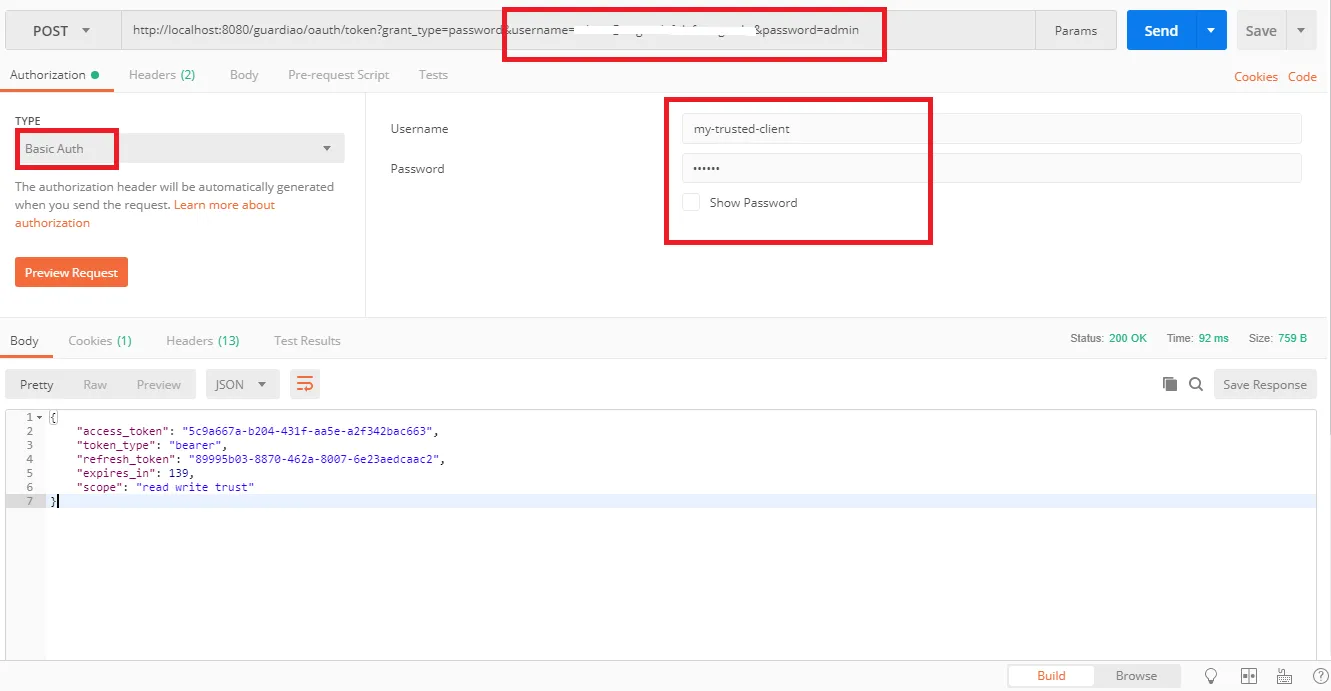This screenshot has width=1331, height=691.
Task: Click the Status 200 OK text
Action: 1108,338
